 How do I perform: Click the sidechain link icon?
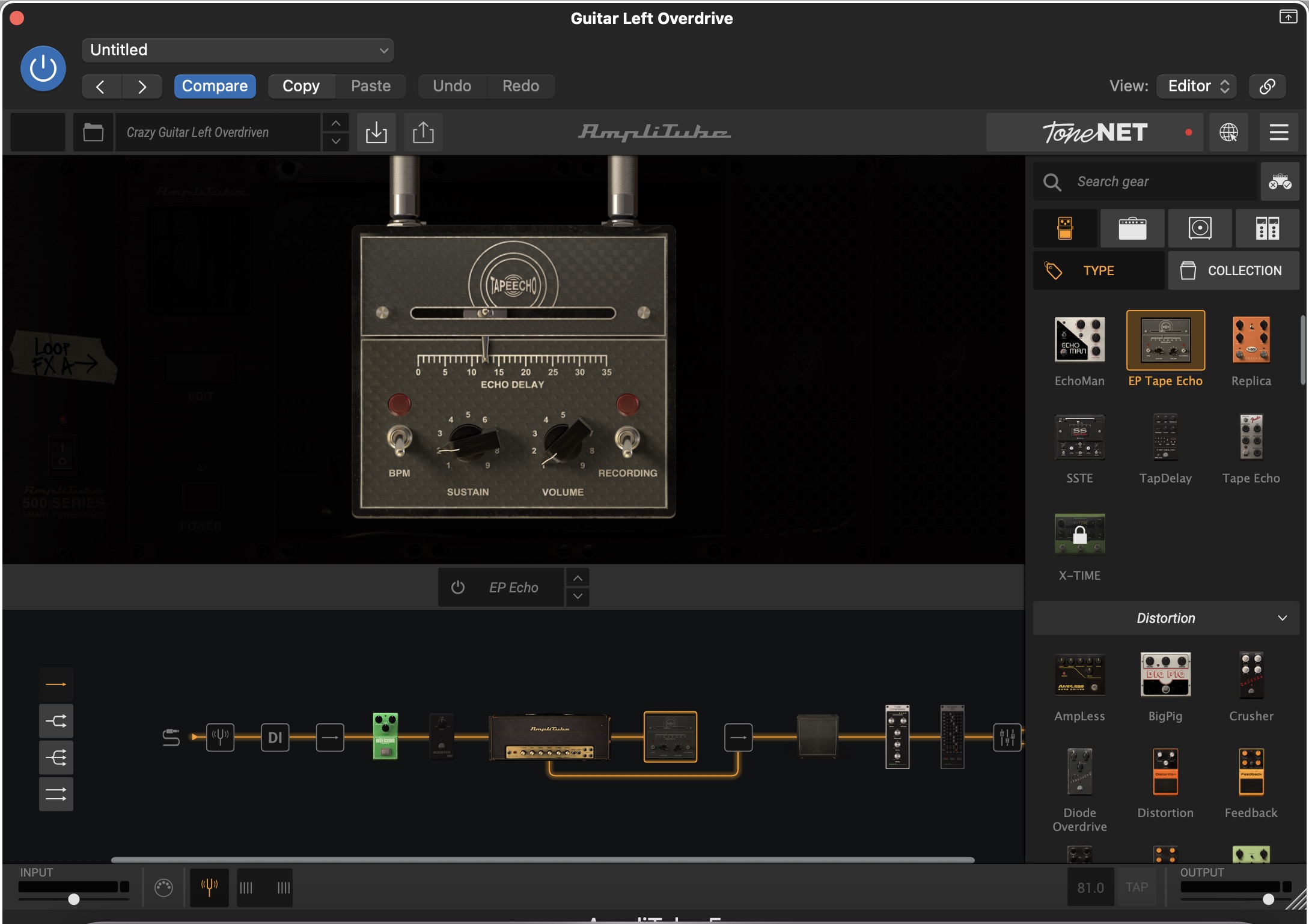(1267, 86)
